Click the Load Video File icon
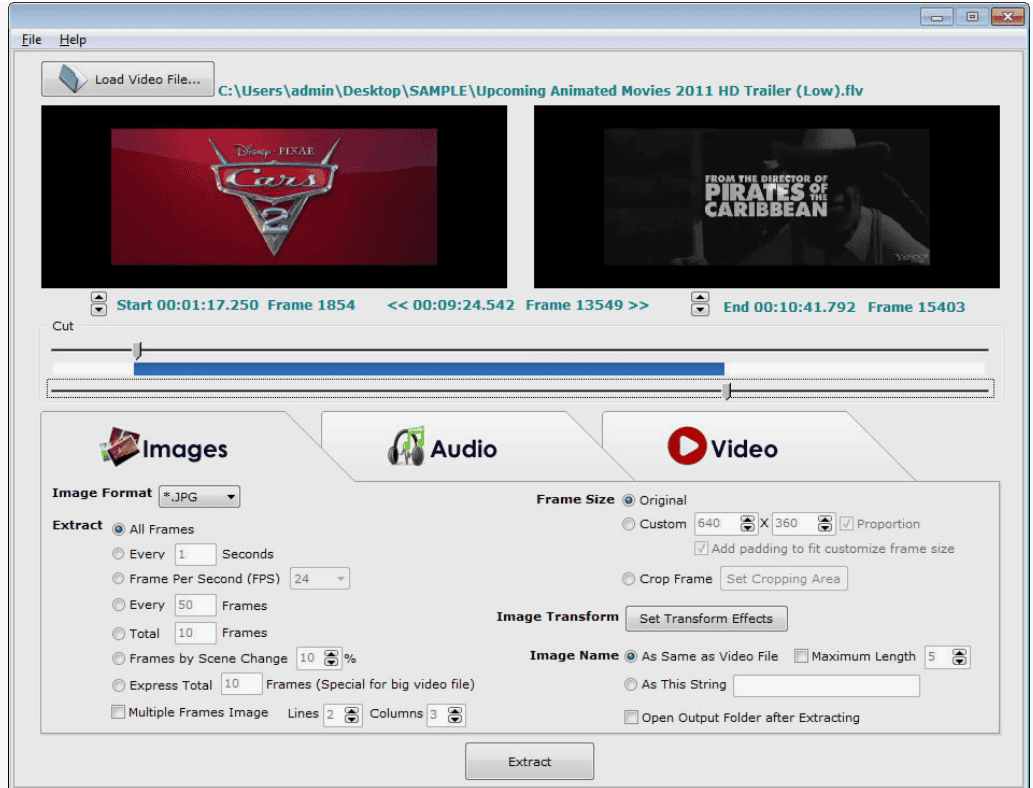The width and height of the screenshot is (1033, 788). pos(72,78)
